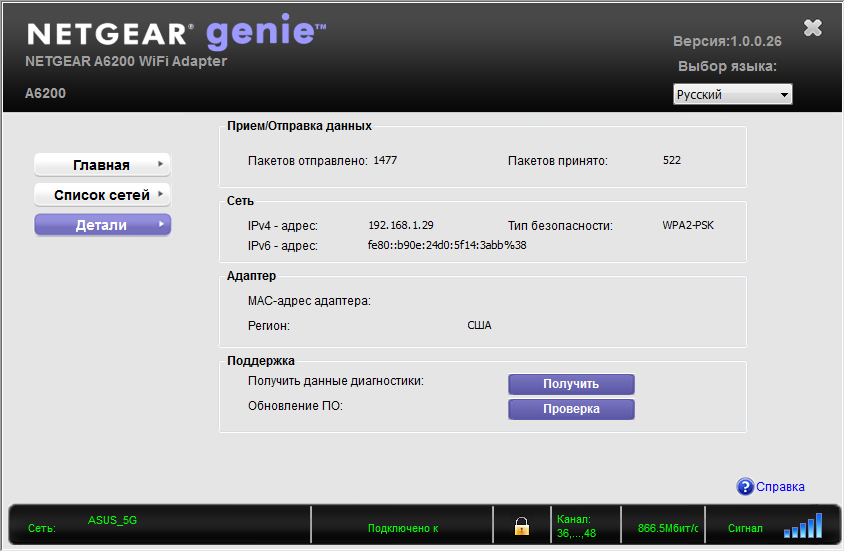Go to the Главная page
Screen dimensions: 845x552
click(102, 164)
